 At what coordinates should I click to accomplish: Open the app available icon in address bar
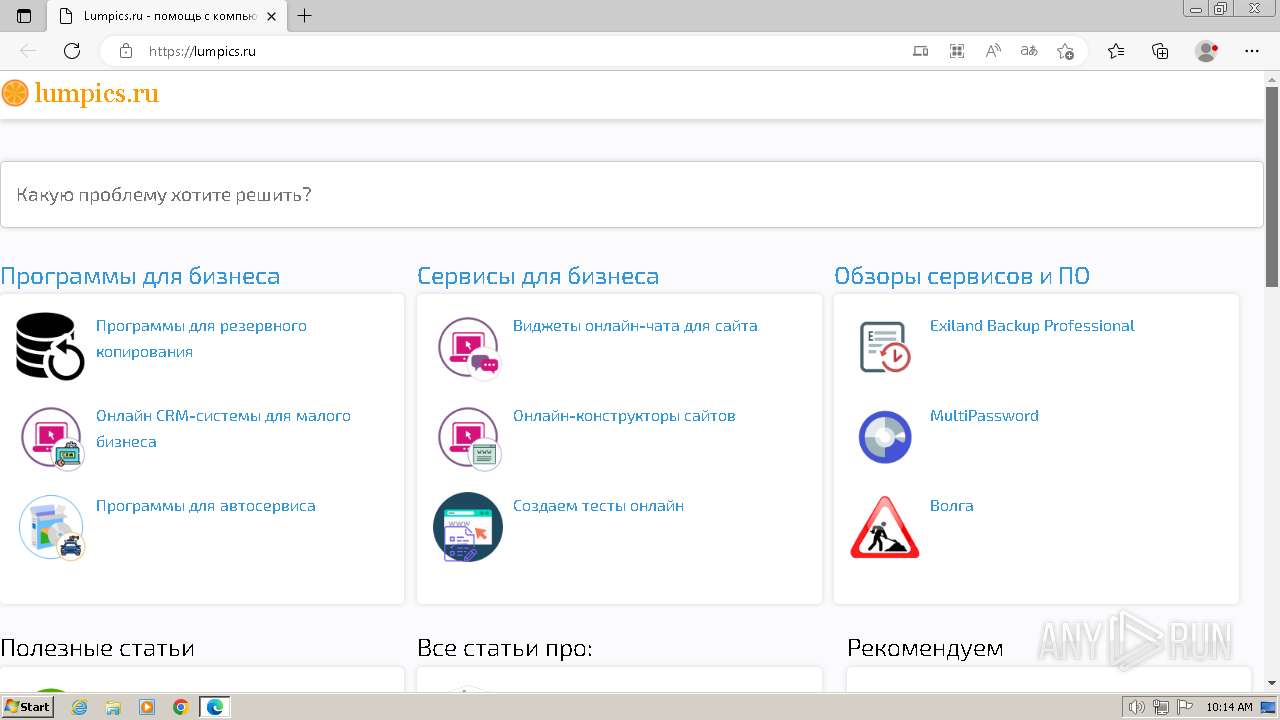point(921,51)
